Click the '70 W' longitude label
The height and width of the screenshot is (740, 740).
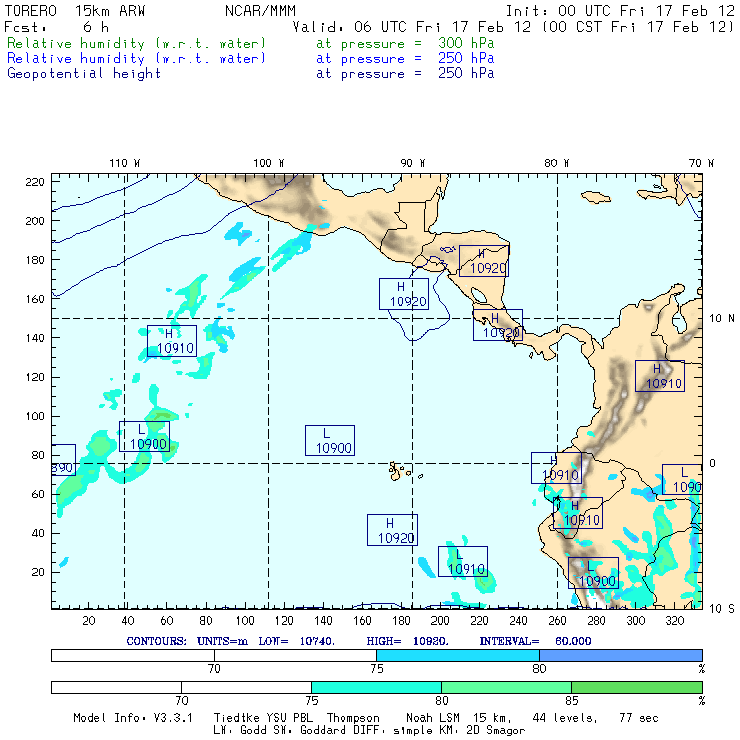701,163
